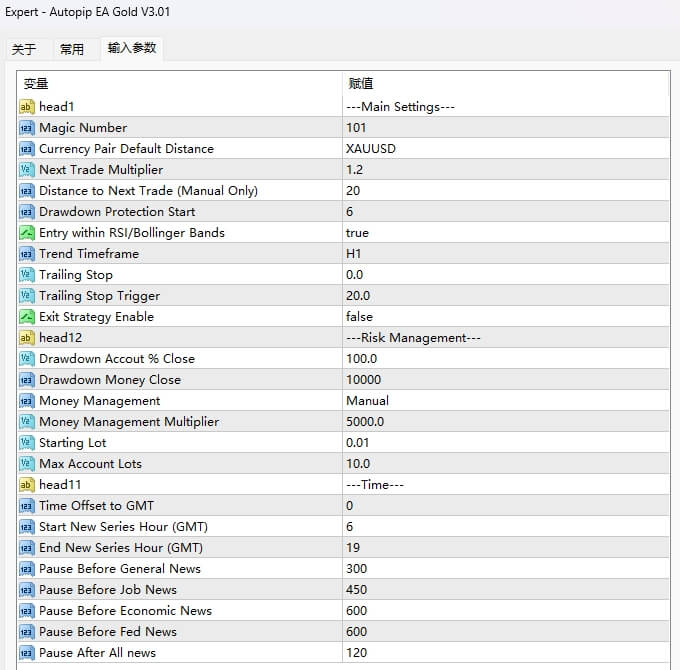This screenshot has height=670, width=680.
Task: Click the decimal icon beside Next Trade Multiplier
Action: coord(27,170)
